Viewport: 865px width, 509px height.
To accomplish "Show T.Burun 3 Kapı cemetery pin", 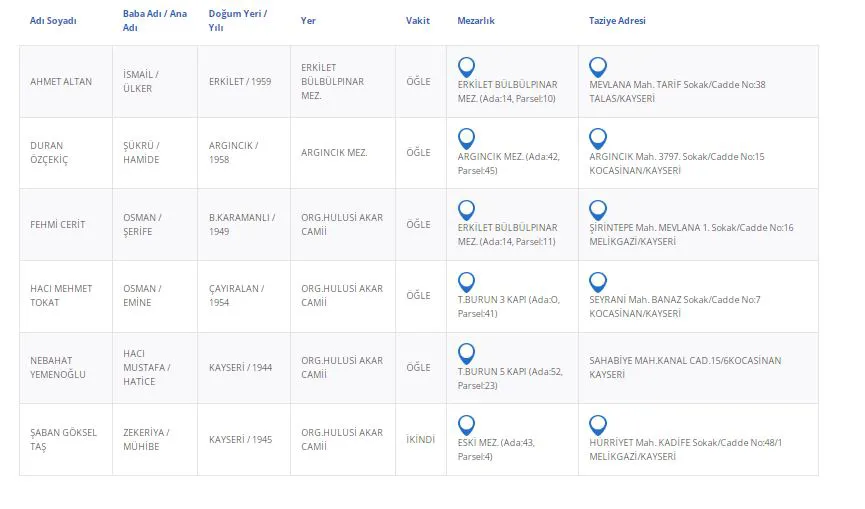I will click(x=466, y=282).
